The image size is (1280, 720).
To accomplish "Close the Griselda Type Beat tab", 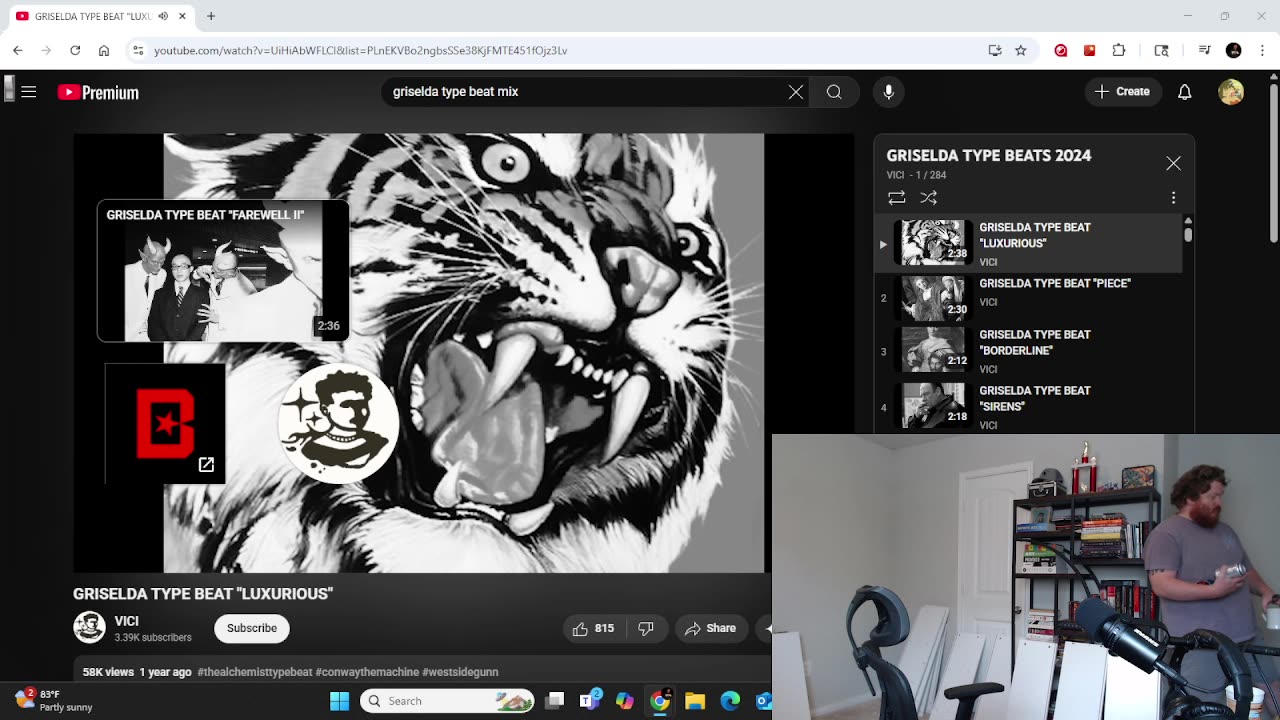I will (183, 16).
